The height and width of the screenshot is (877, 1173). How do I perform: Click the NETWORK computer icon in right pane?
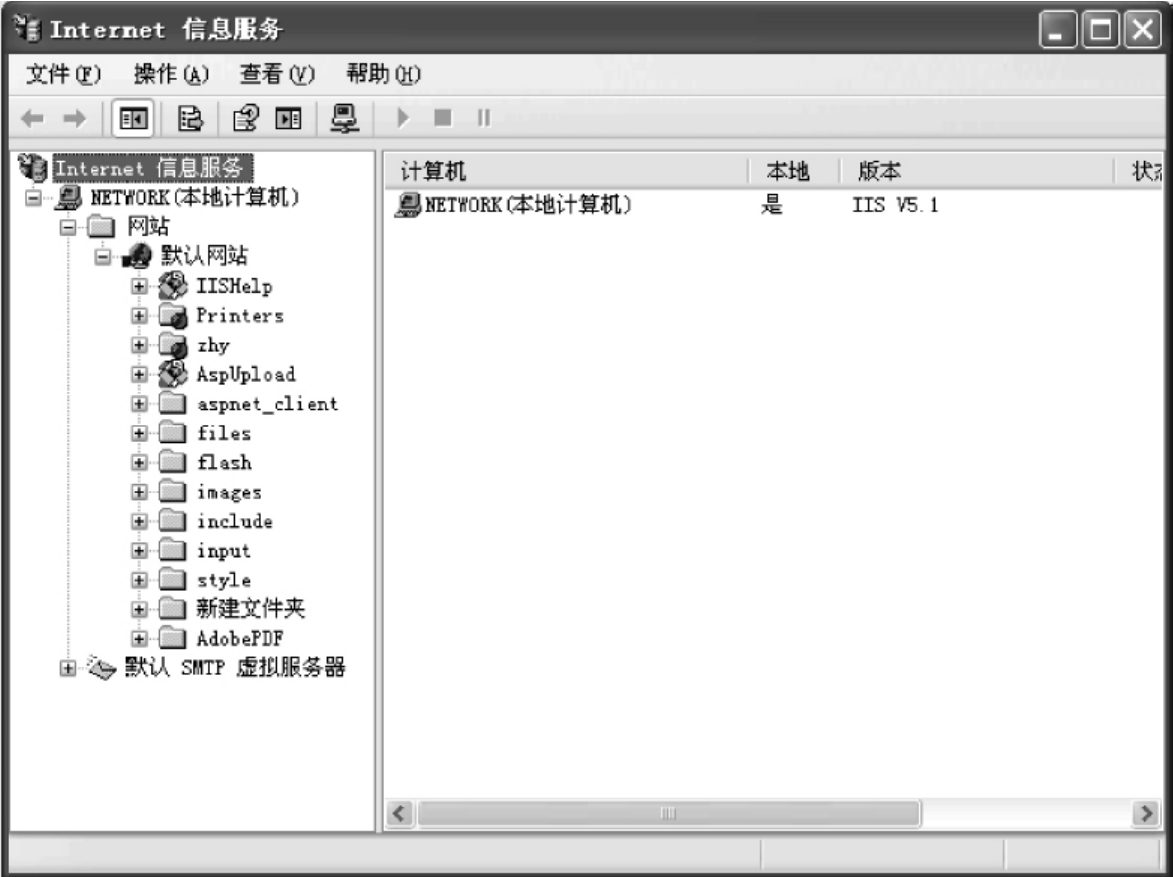click(x=408, y=204)
